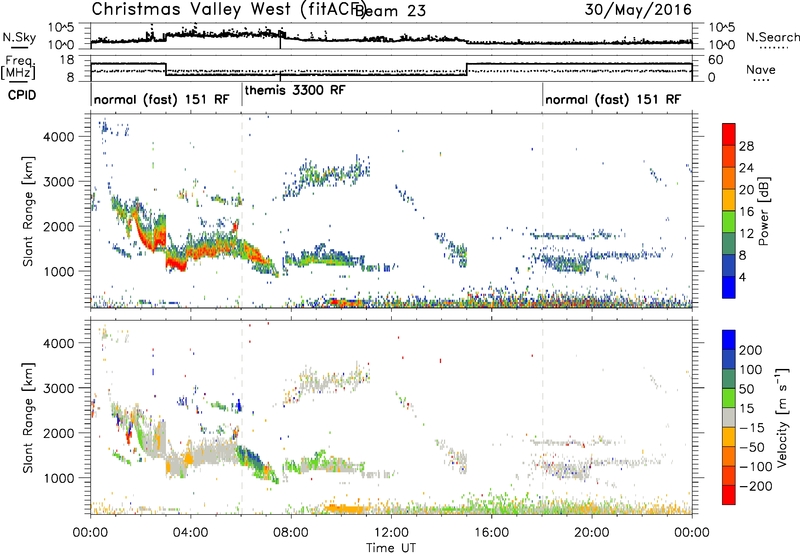Pick the blue bottom segment of the power colorbar

[729, 287]
